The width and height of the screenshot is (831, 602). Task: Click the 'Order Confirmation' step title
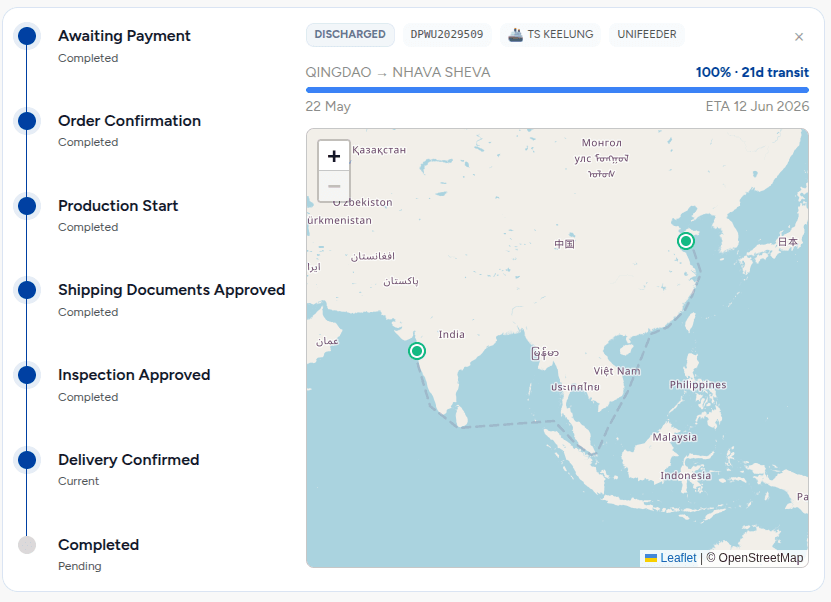tap(129, 121)
